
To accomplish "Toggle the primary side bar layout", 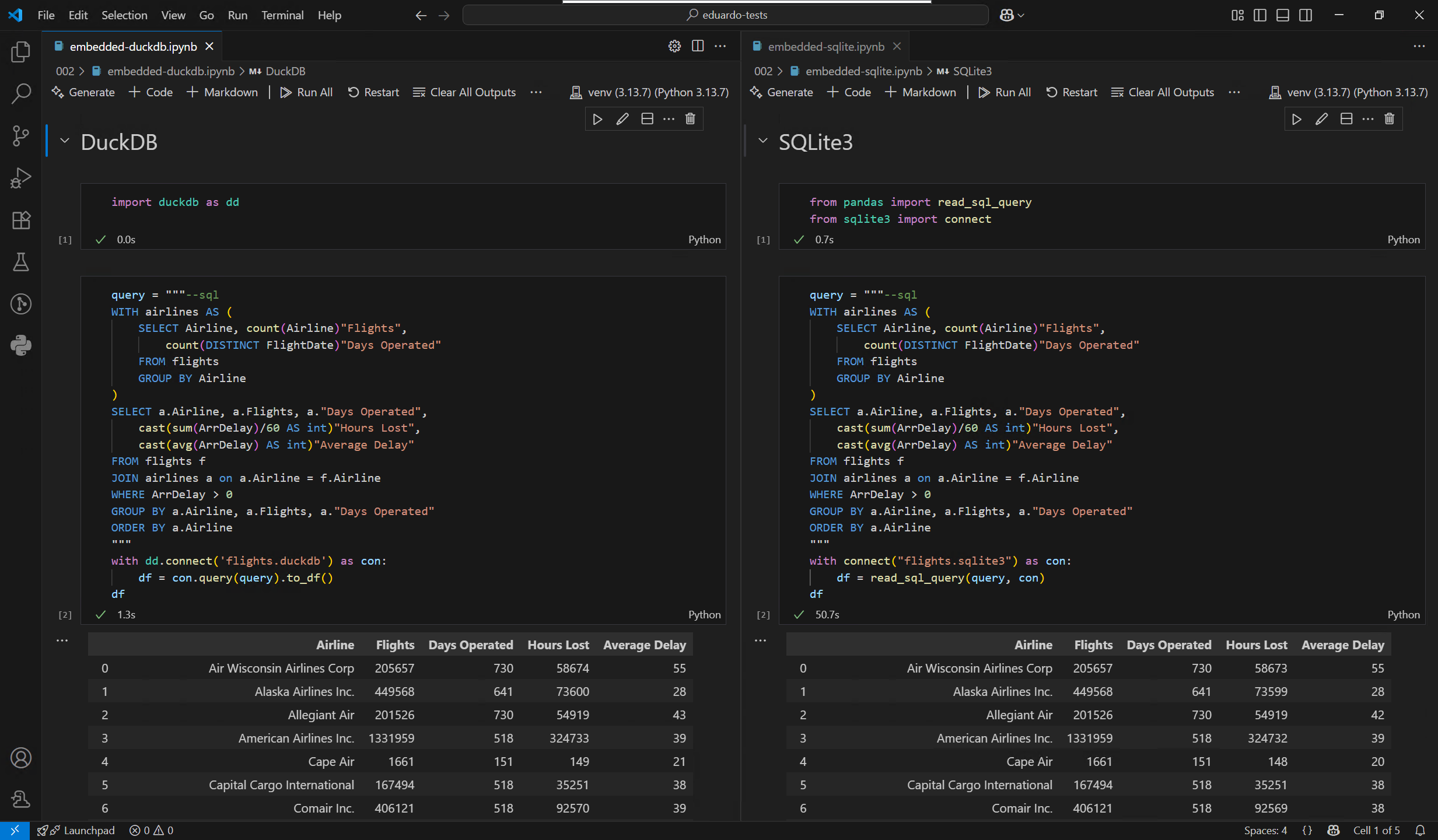I will click(1259, 15).
